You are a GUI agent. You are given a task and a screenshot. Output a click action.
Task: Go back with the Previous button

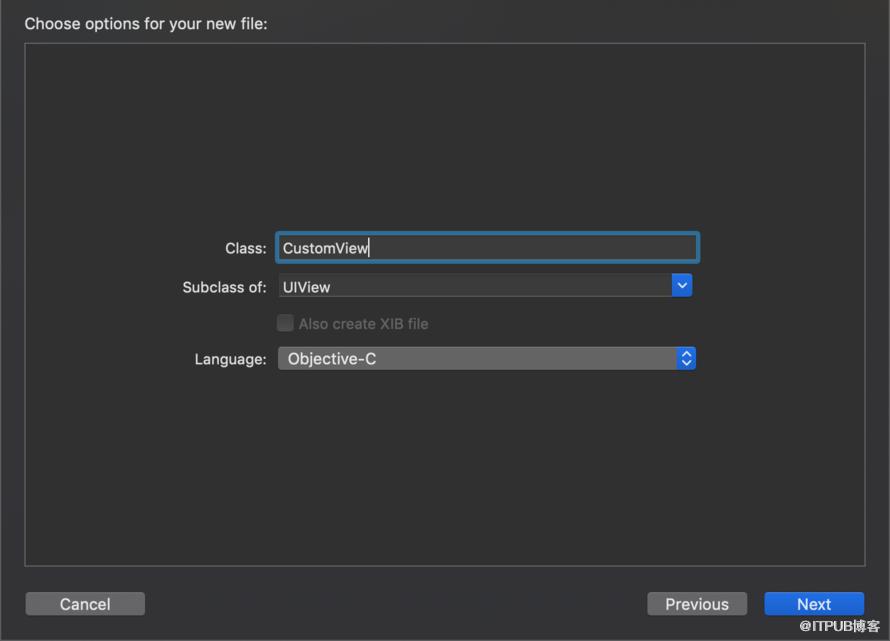pyautogui.click(x=697, y=604)
